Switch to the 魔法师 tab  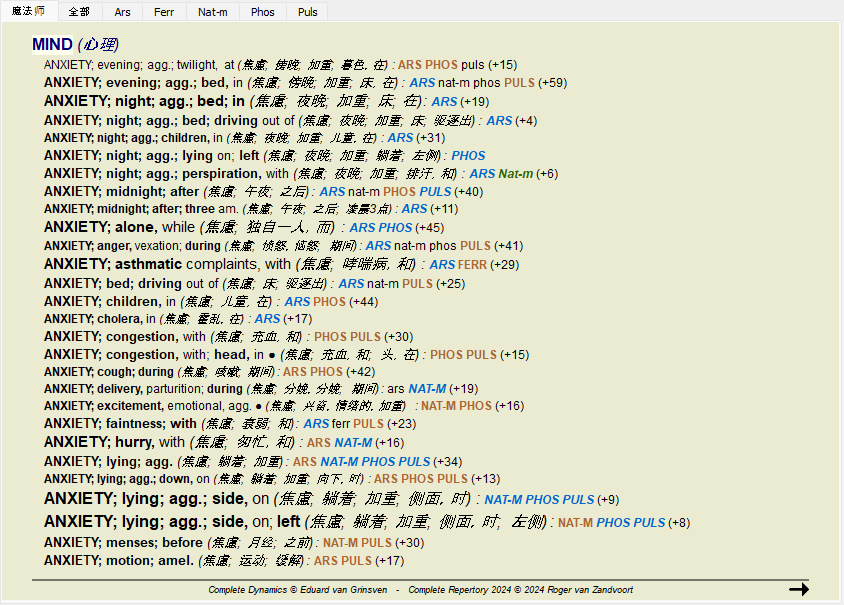(x=28, y=12)
